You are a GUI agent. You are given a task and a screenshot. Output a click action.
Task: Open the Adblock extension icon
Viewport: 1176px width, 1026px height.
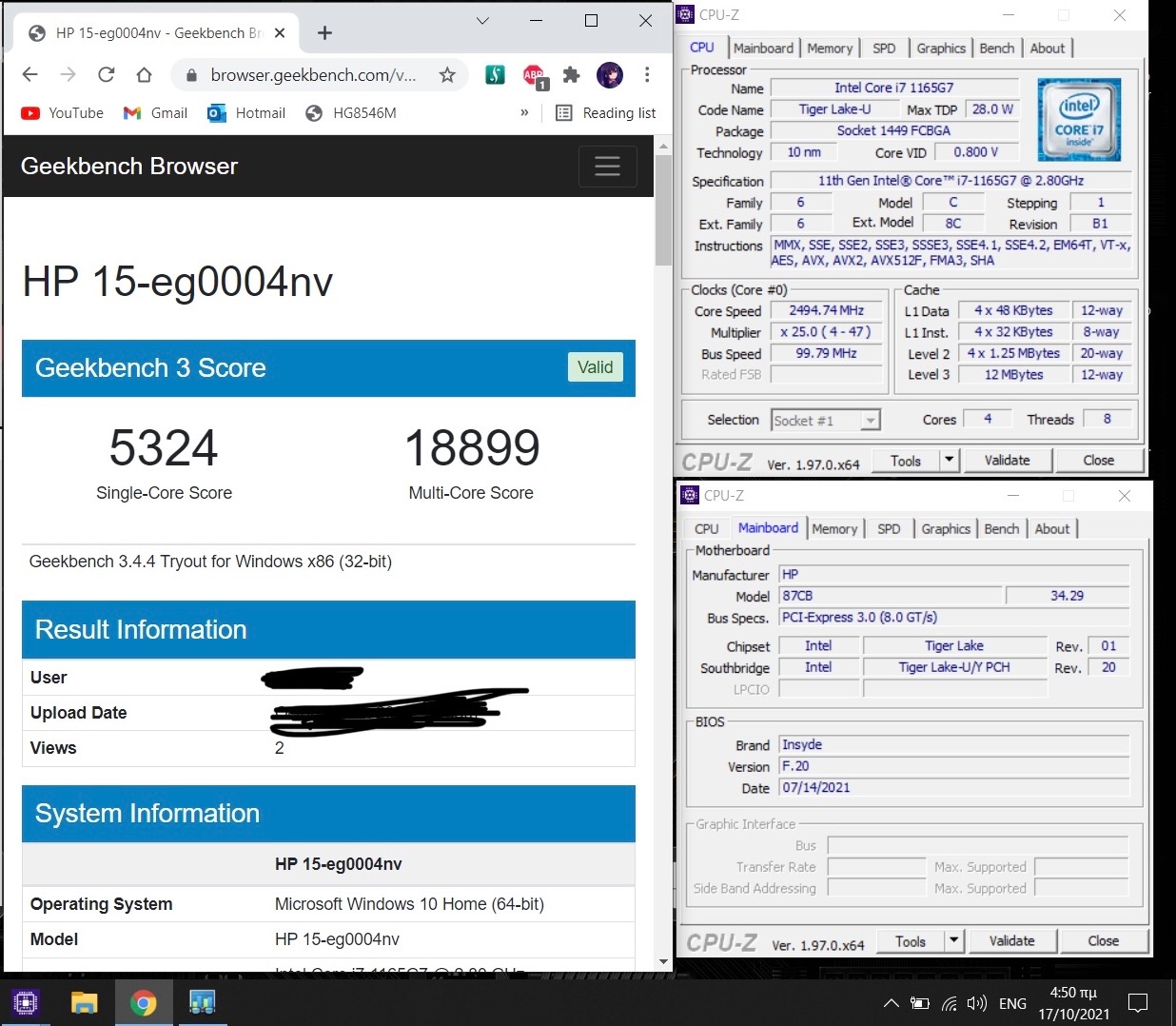click(534, 76)
